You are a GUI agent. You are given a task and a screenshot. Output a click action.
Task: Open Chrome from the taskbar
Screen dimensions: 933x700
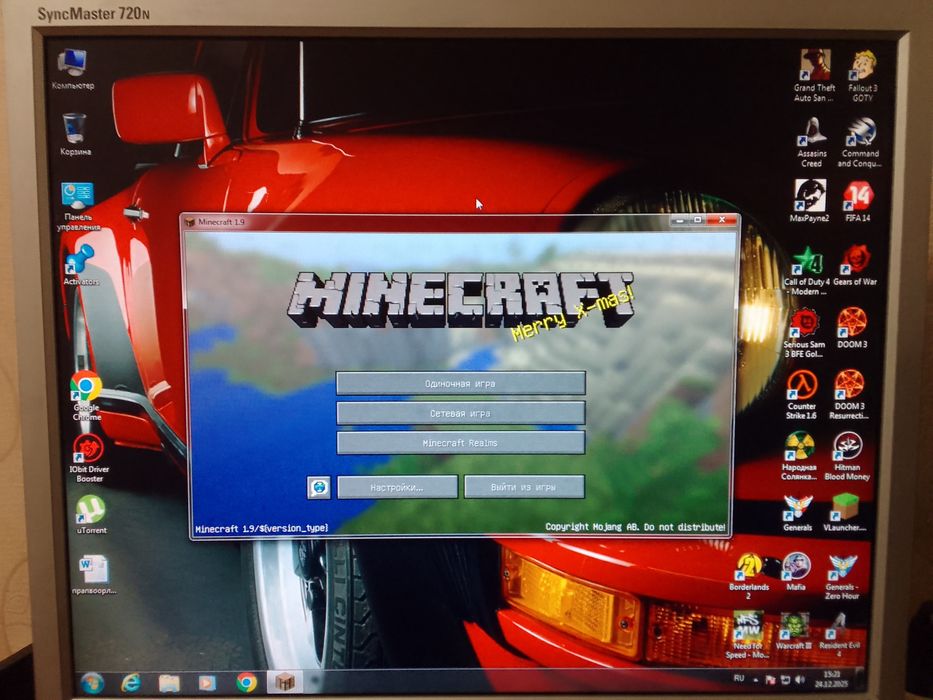pos(246,682)
